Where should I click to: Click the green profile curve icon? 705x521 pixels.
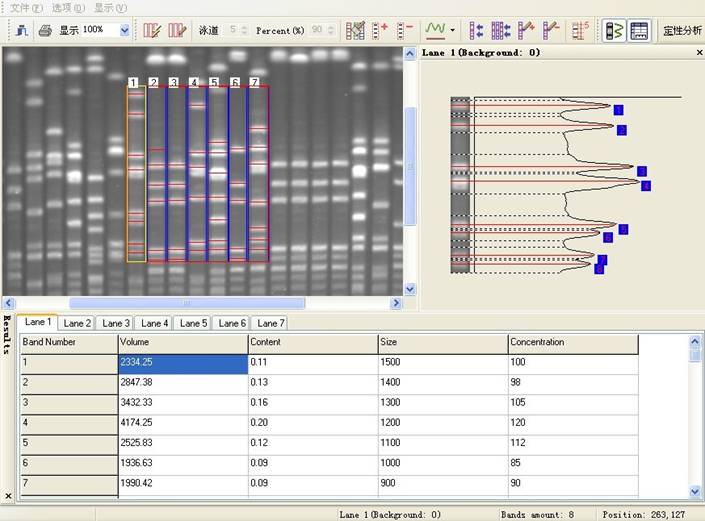[435, 30]
